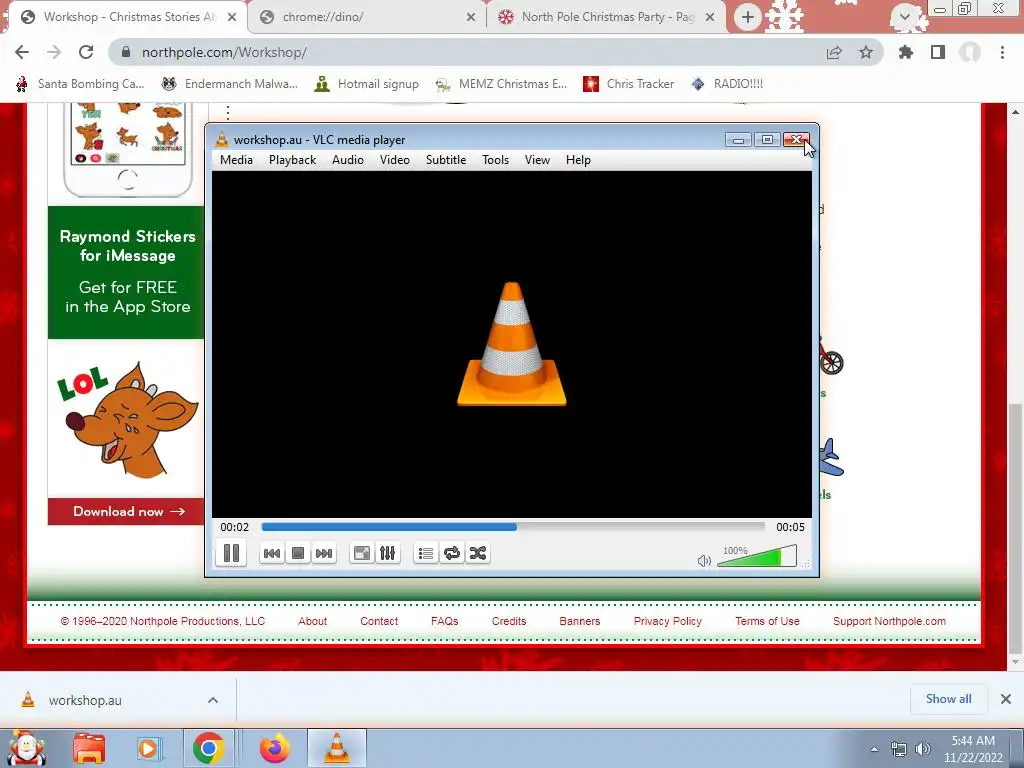Open Chrome extensions puzzle icon
Viewport: 1024px width, 768px height.
pos(906,52)
